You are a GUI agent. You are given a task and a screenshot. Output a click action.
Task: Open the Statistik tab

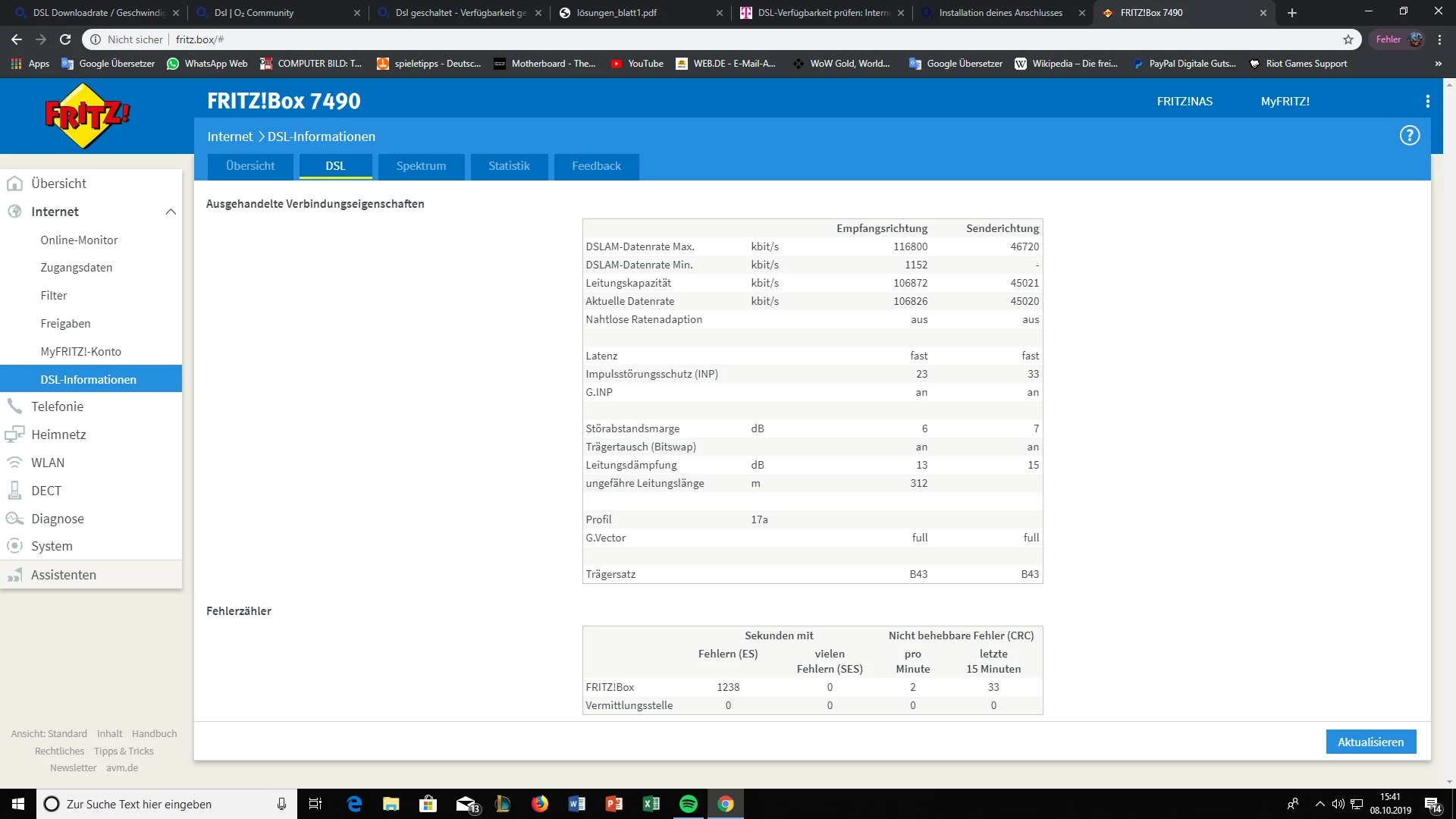[509, 166]
